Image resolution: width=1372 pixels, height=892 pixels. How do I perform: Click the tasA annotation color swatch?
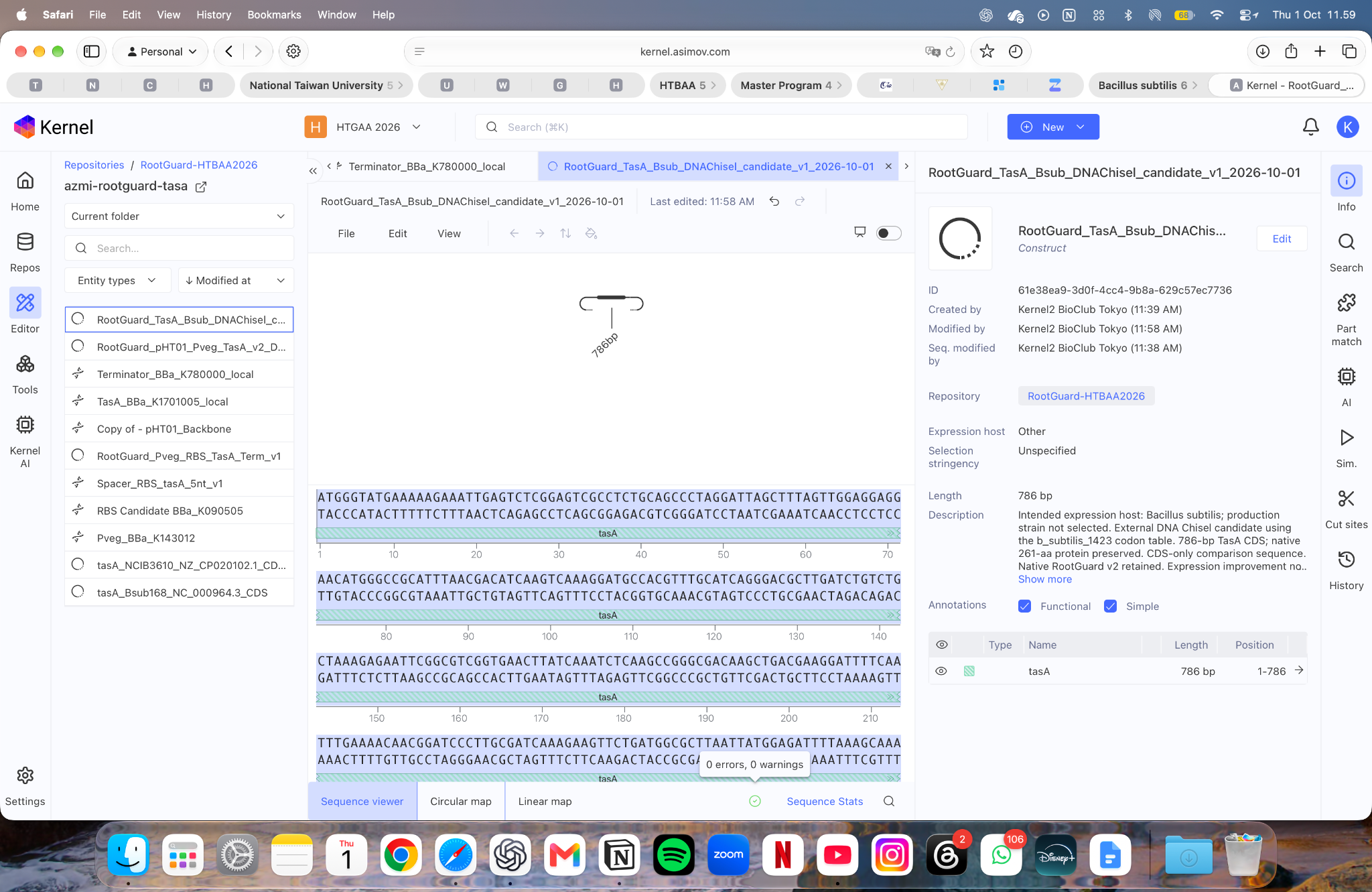tap(969, 671)
